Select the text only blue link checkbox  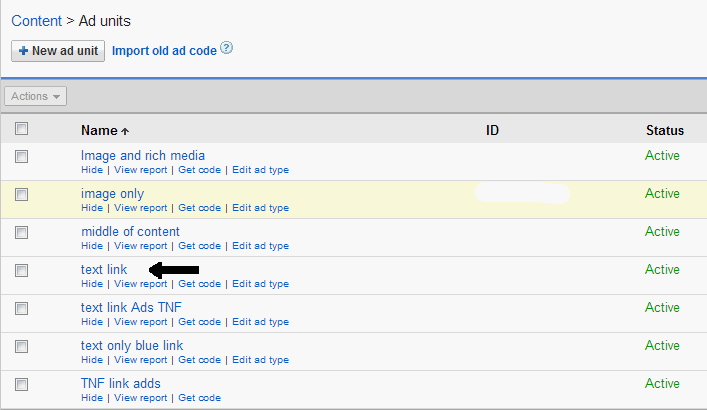click(21, 346)
